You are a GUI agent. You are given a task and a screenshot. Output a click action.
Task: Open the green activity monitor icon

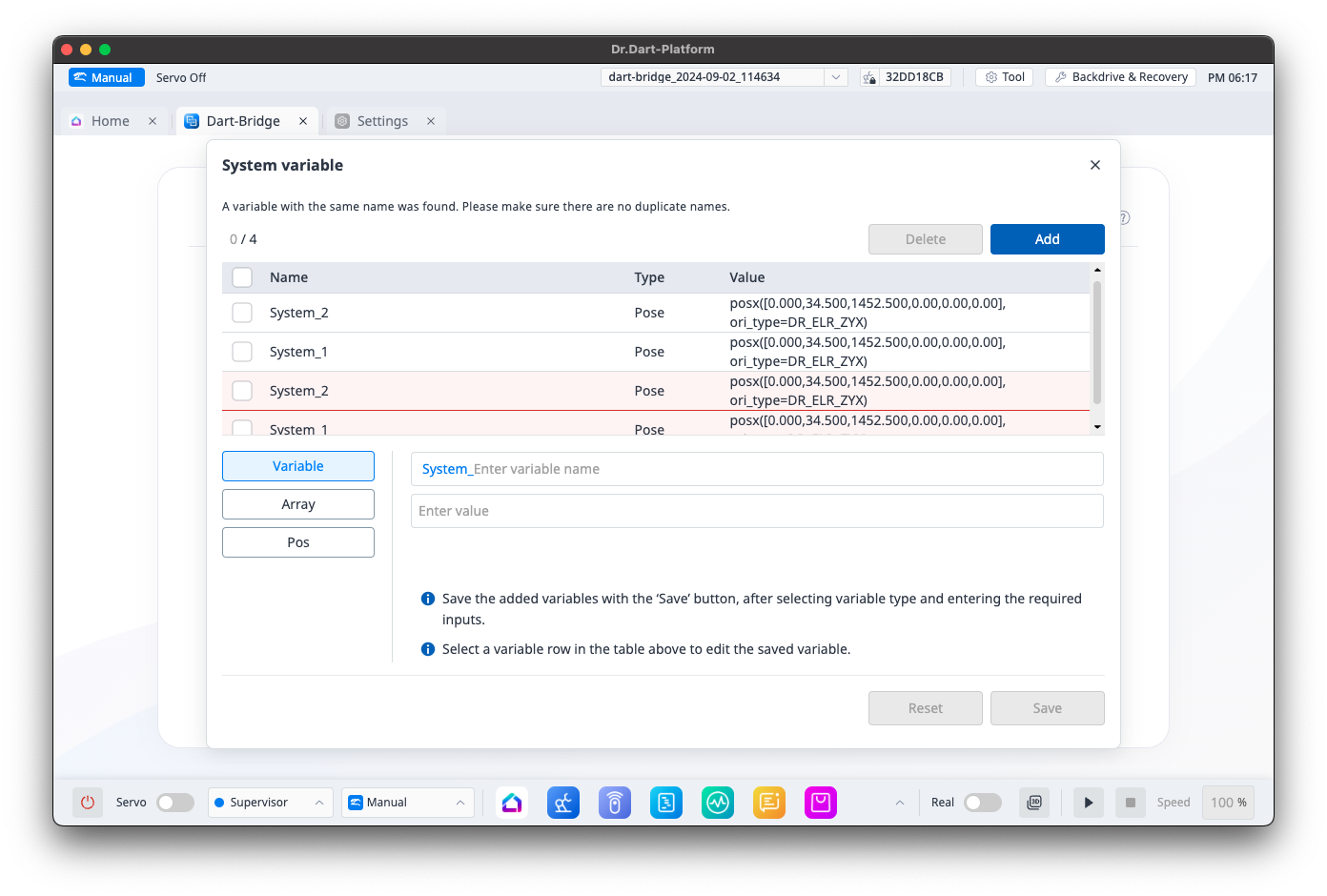[x=718, y=803]
